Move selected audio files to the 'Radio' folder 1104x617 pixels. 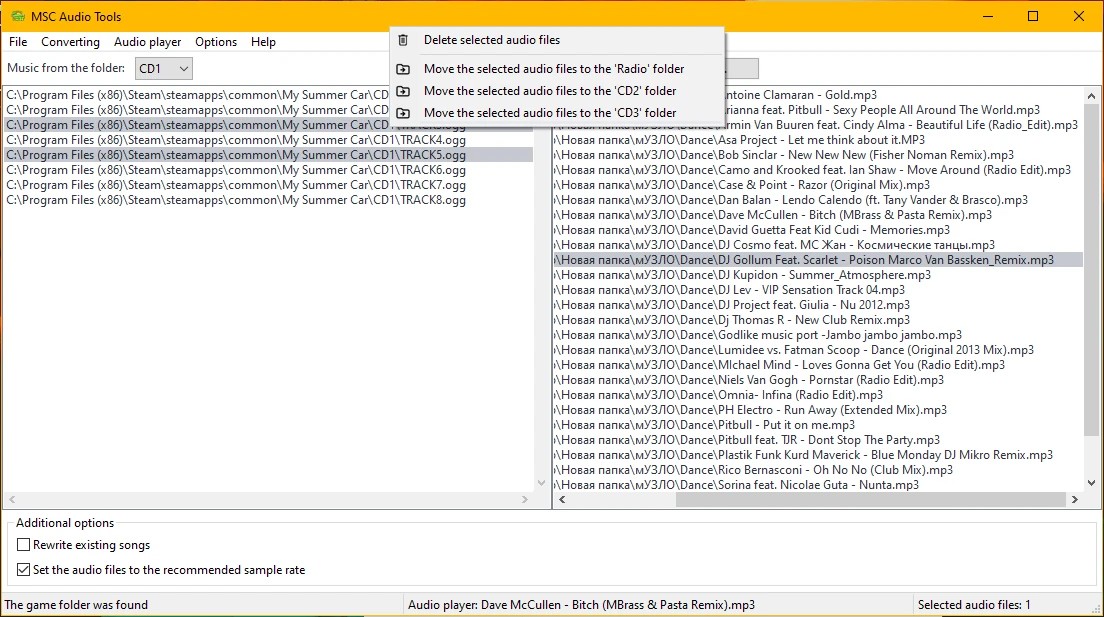click(557, 69)
